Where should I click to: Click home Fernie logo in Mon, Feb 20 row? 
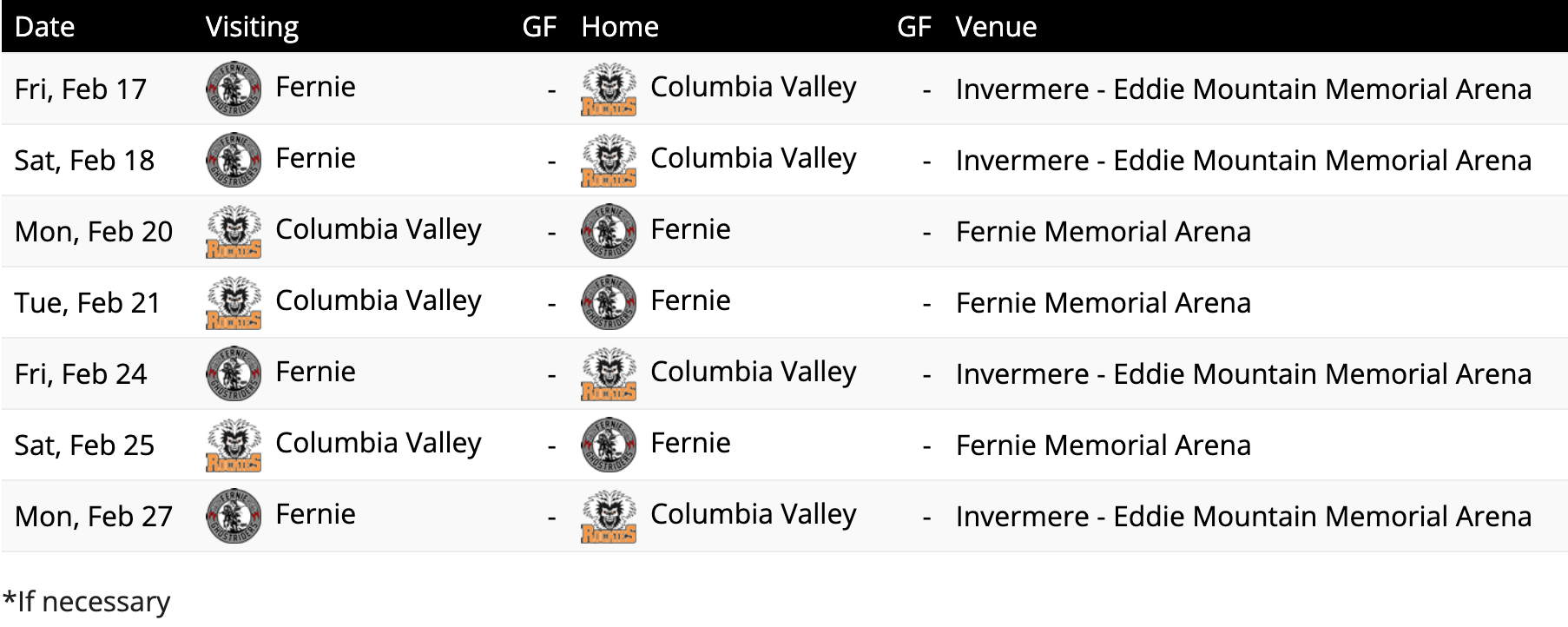pyautogui.click(x=609, y=231)
